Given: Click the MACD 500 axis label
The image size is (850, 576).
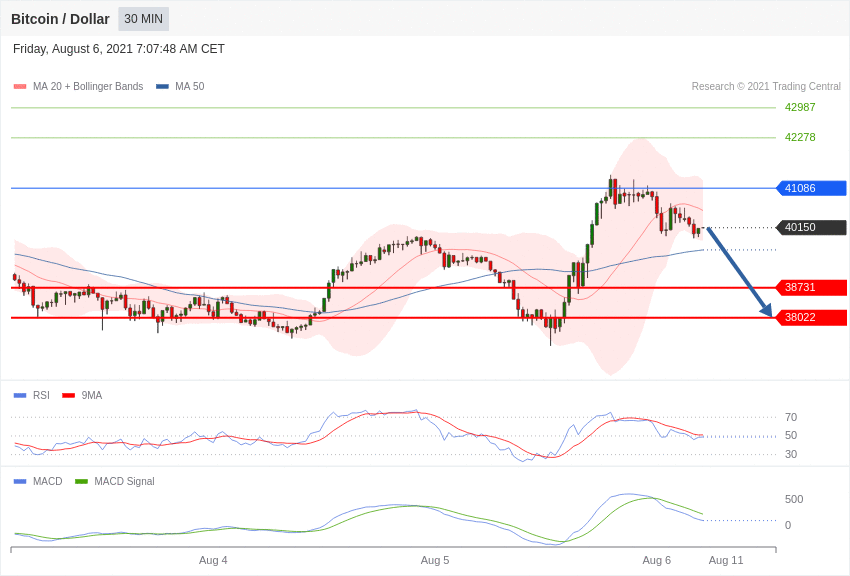Looking at the screenshot, I should (x=794, y=499).
